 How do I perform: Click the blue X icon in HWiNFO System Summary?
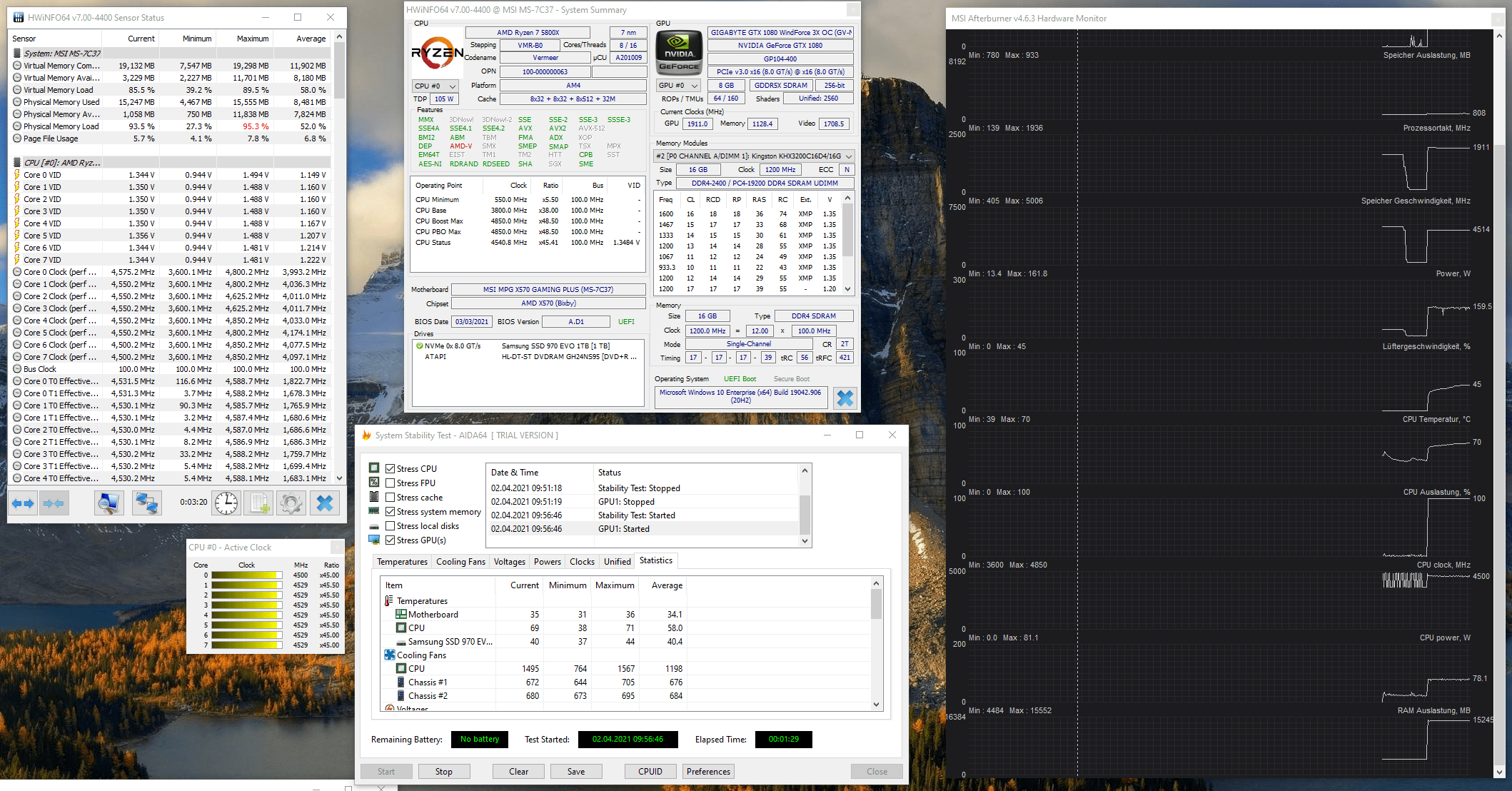[x=845, y=398]
